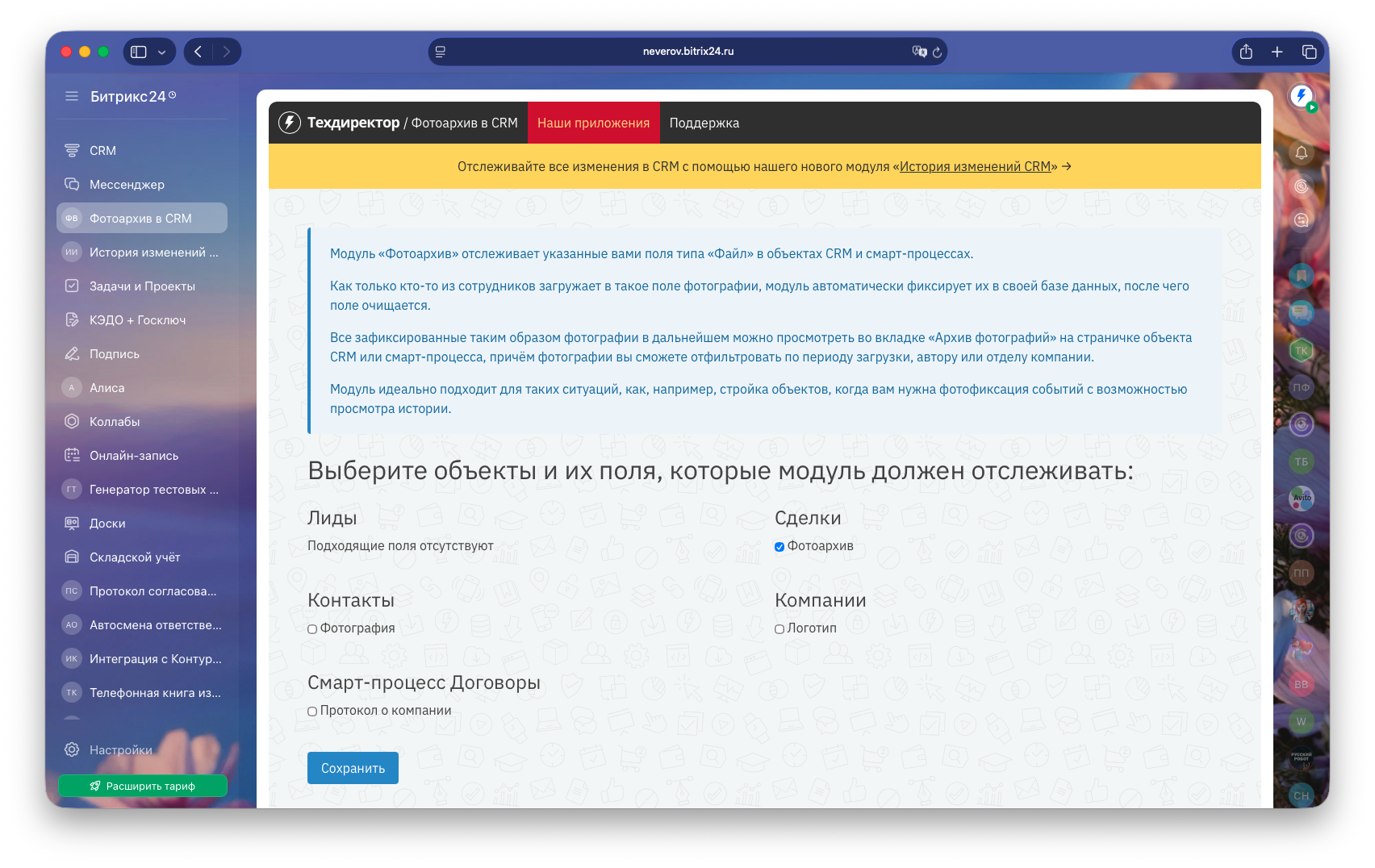Open the Наши приложения tab
Viewport: 1375px width, 868px height.
tap(594, 123)
